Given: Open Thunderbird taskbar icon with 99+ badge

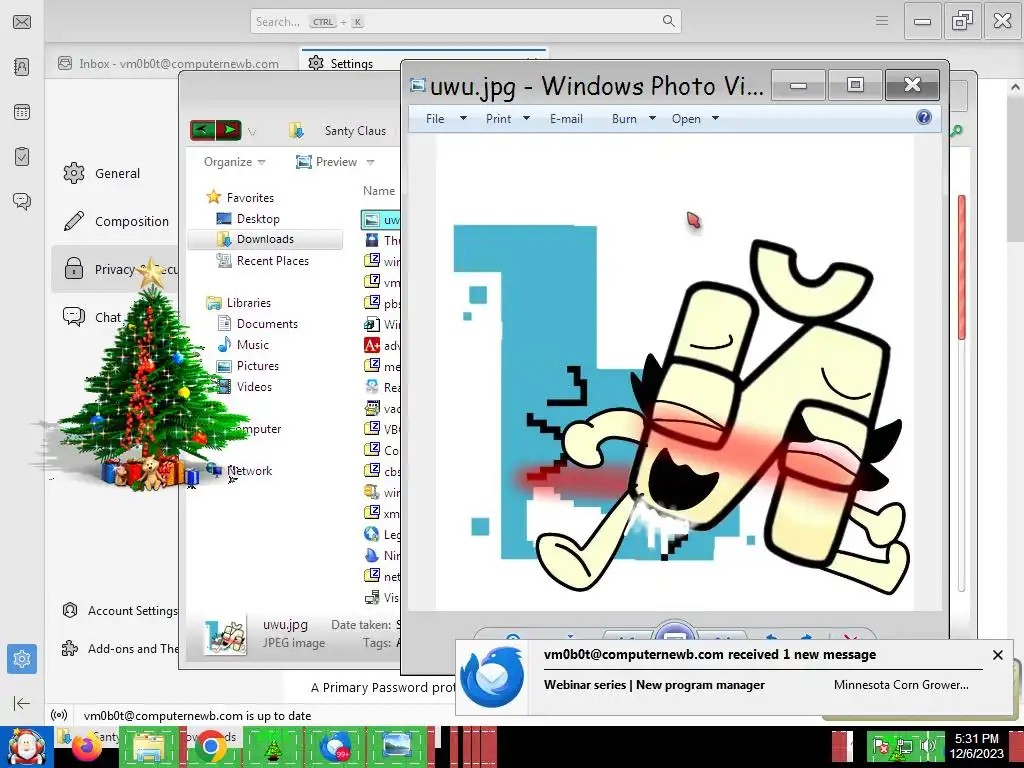Looking at the screenshot, I should pos(335,747).
